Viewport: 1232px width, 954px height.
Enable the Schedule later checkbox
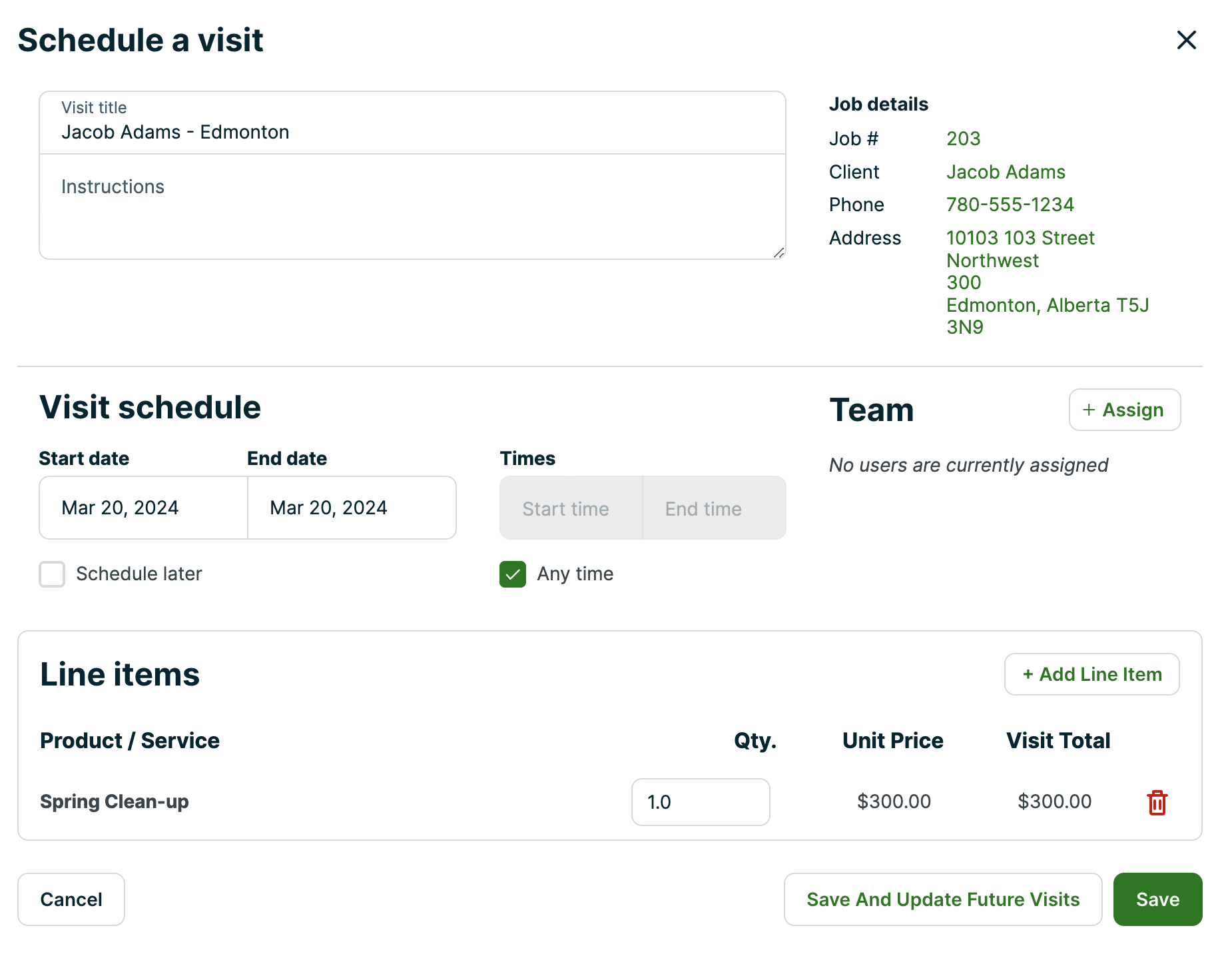click(x=52, y=574)
